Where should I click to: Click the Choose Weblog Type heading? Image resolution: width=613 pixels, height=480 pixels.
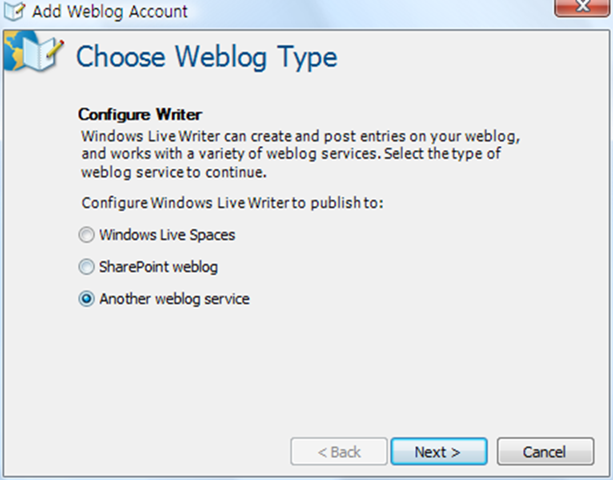click(207, 57)
